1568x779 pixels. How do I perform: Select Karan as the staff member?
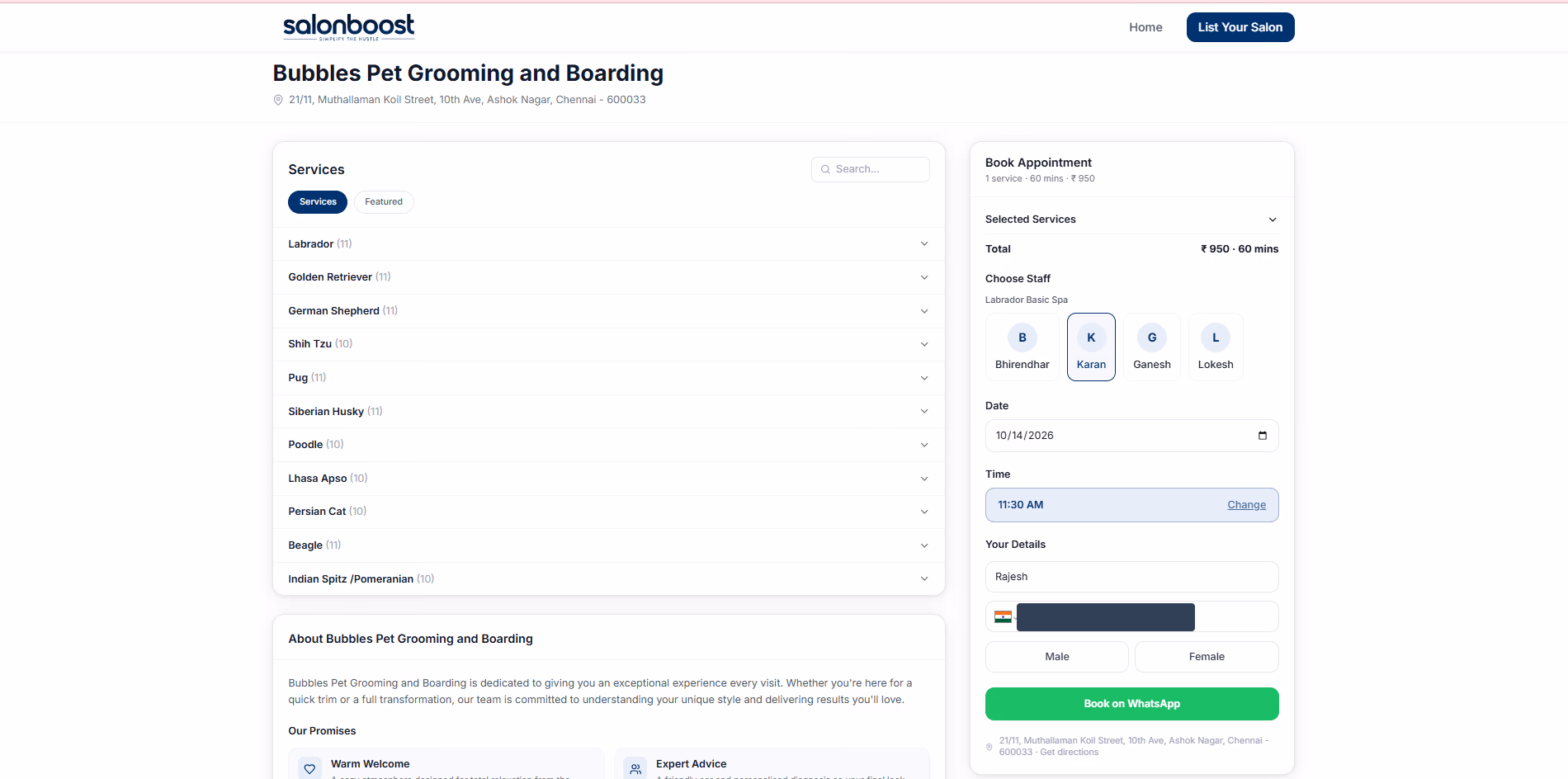(1091, 347)
